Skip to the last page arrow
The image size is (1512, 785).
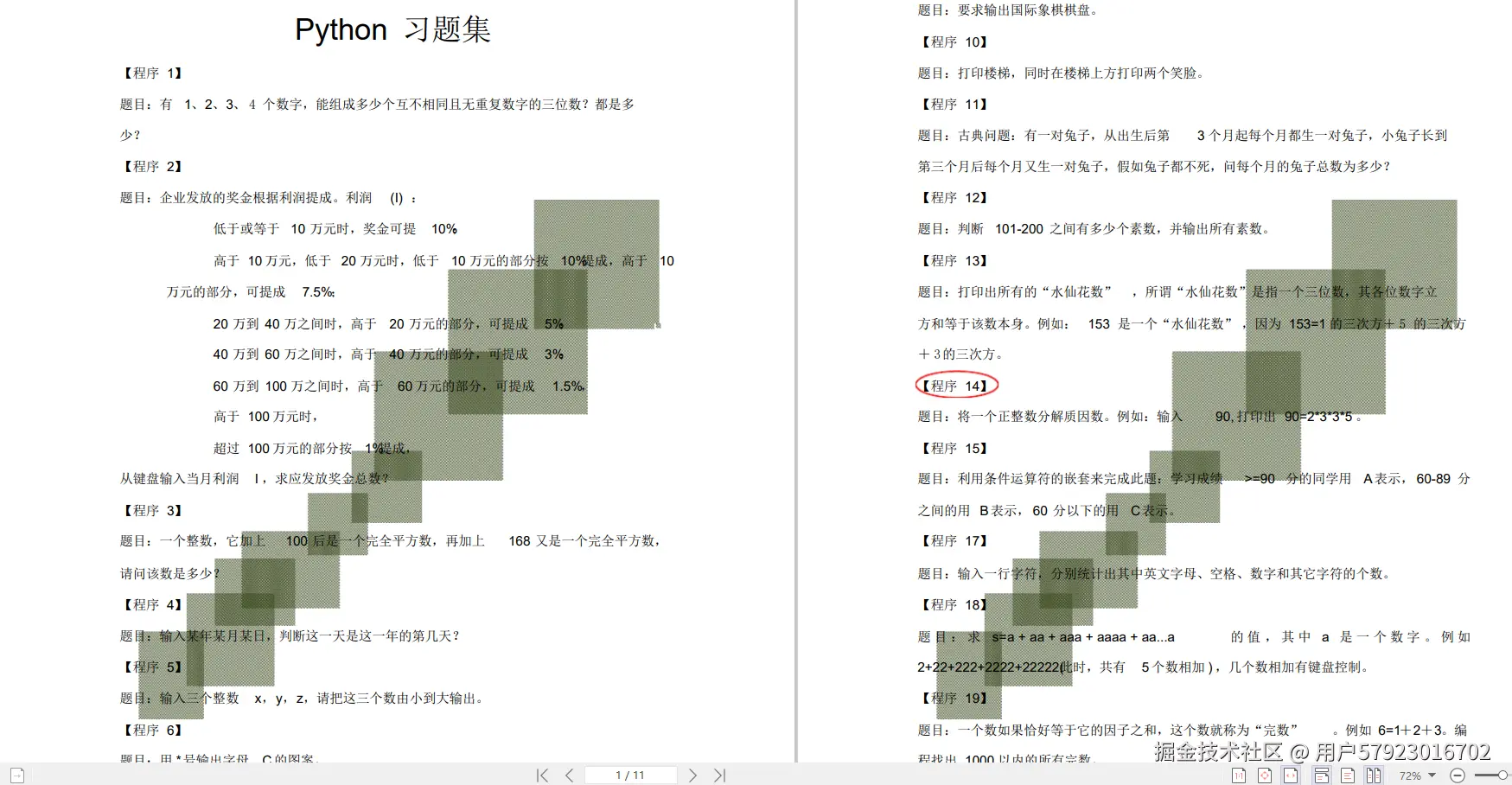click(x=718, y=775)
